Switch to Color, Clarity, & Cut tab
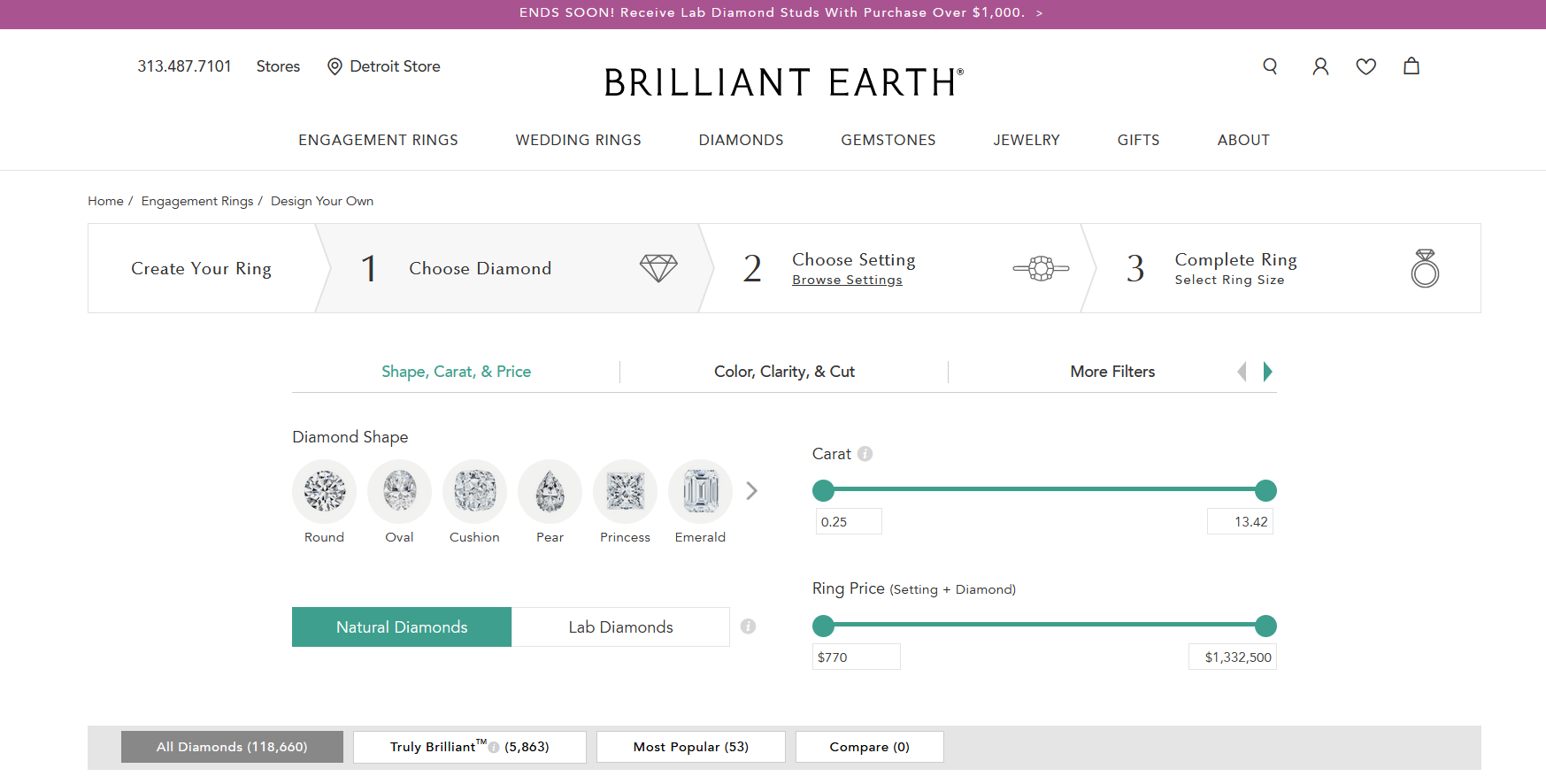This screenshot has height=784, width=1546. pos(784,372)
